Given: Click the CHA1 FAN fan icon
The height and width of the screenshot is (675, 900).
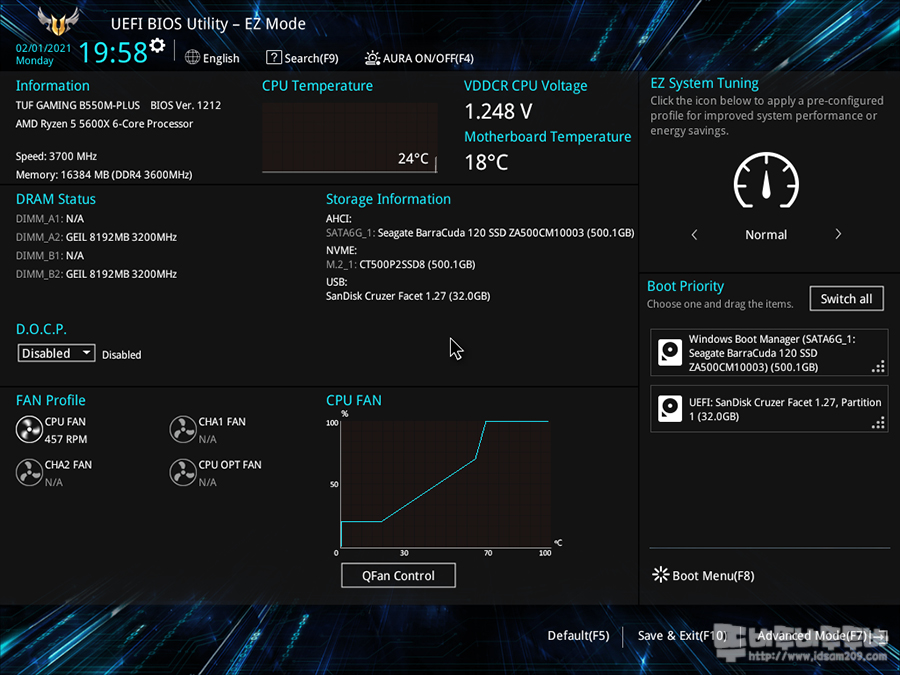Looking at the screenshot, I should (x=183, y=429).
